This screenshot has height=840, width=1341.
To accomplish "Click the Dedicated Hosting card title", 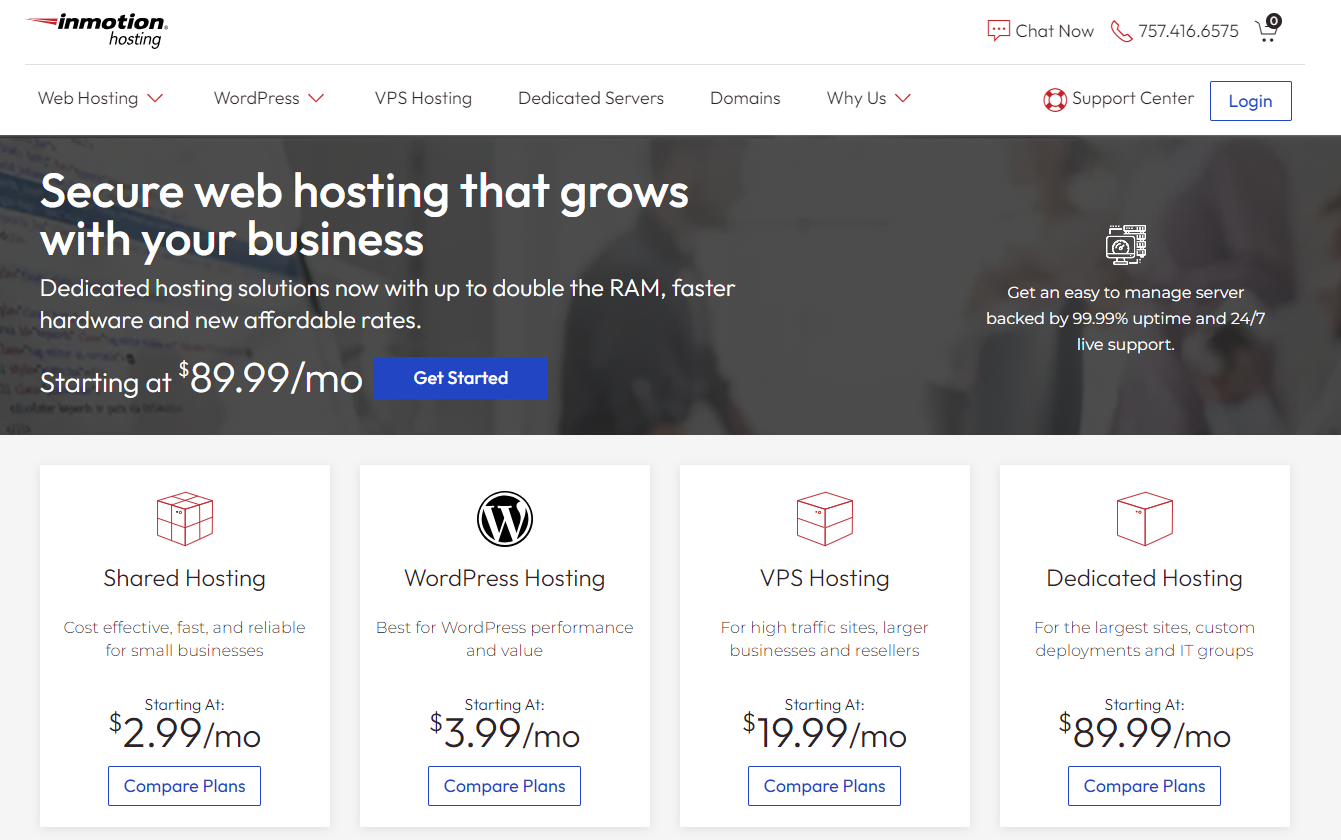I will click(x=1145, y=578).
